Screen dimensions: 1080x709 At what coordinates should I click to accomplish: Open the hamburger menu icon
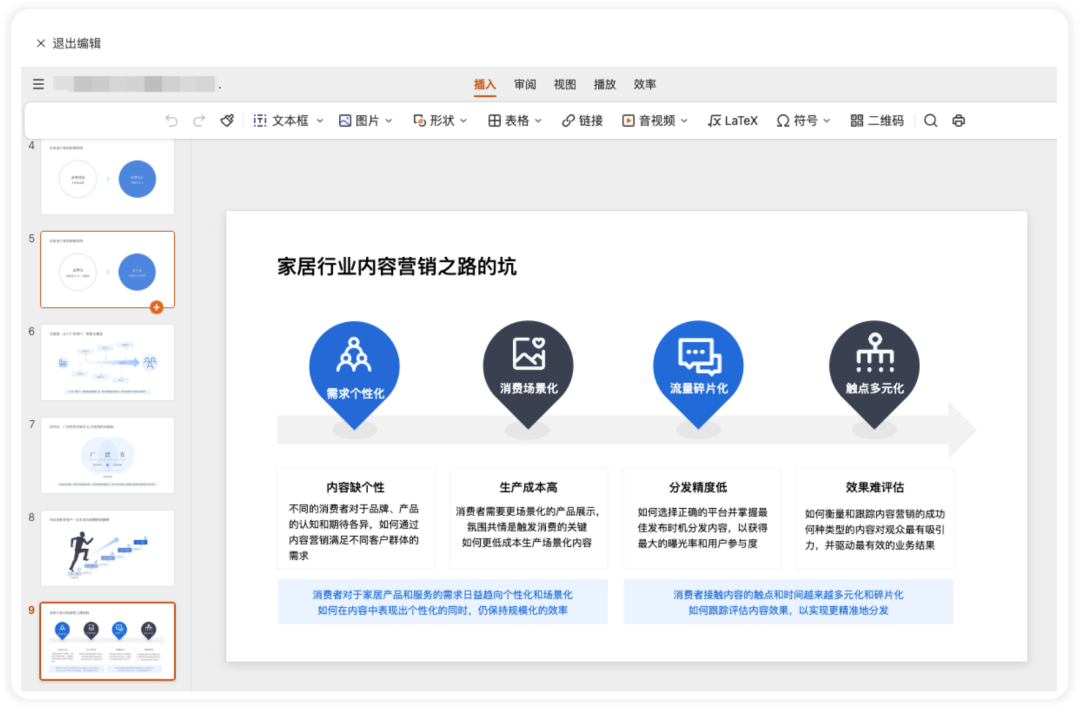(x=39, y=84)
